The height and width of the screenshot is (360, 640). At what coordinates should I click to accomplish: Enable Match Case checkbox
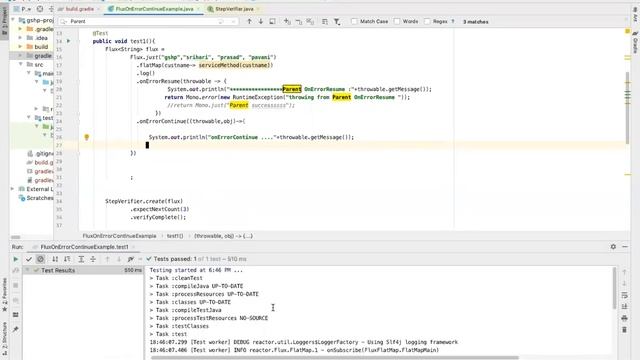click(x=354, y=21)
